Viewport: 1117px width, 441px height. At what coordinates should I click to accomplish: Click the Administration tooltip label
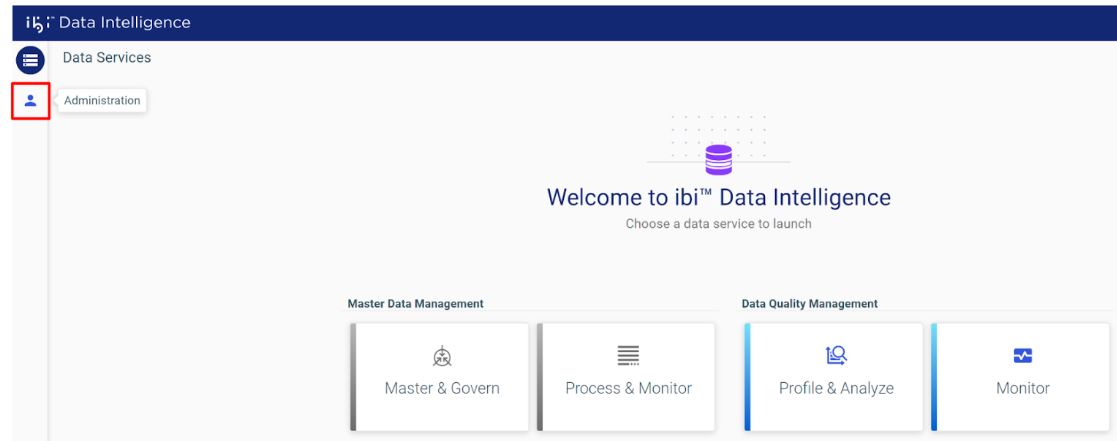[x=102, y=100]
